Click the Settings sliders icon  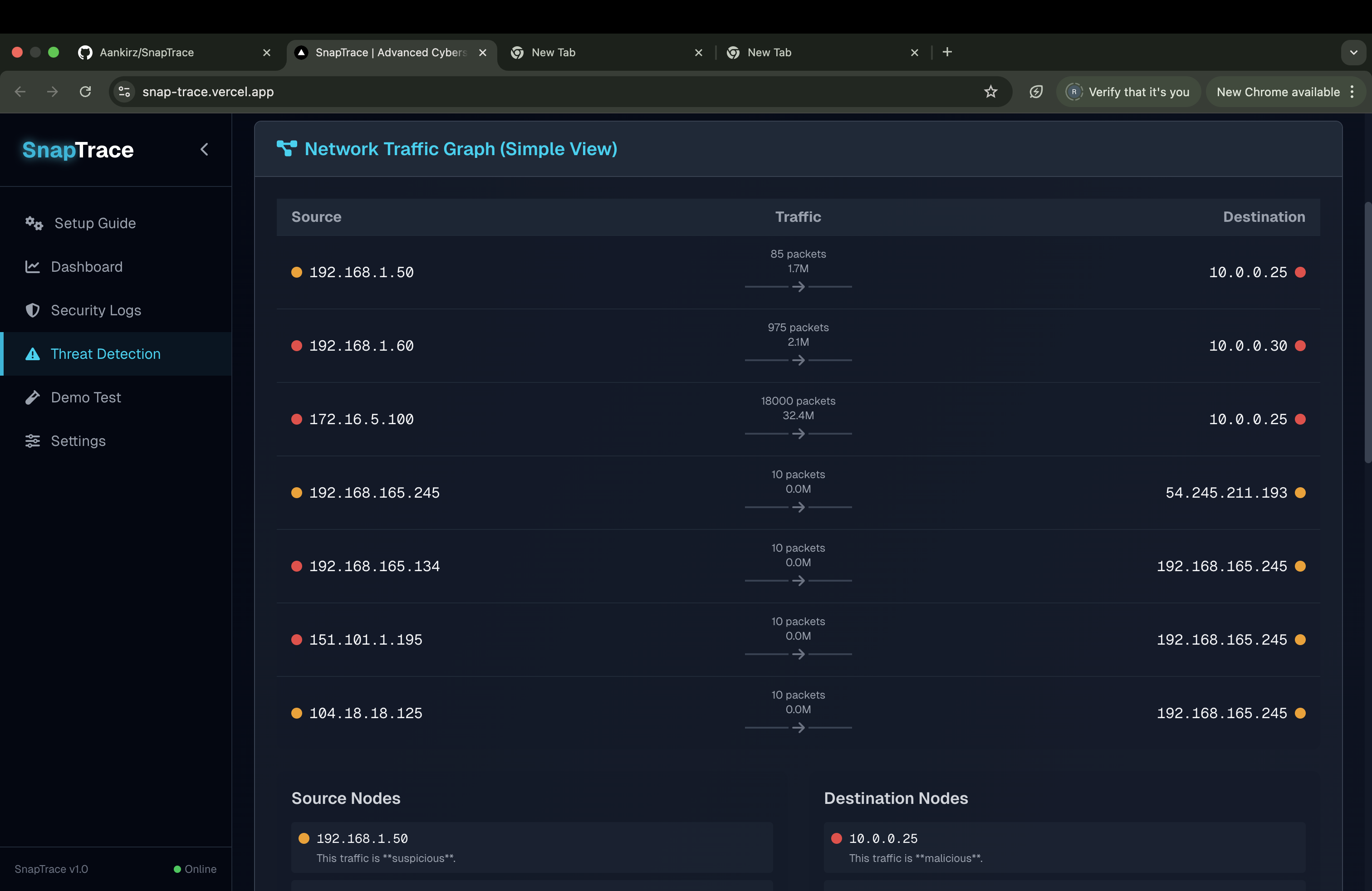click(x=32, y=441)
